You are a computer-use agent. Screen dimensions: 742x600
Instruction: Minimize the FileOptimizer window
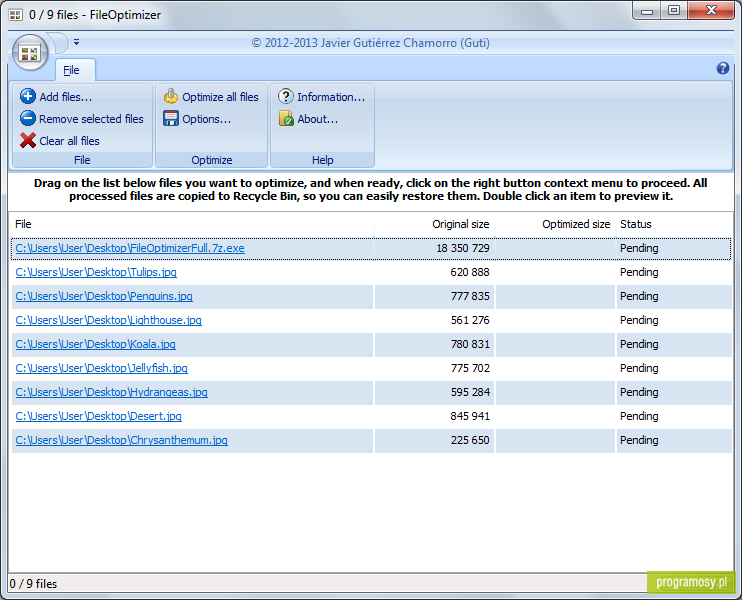click(647, 11)
